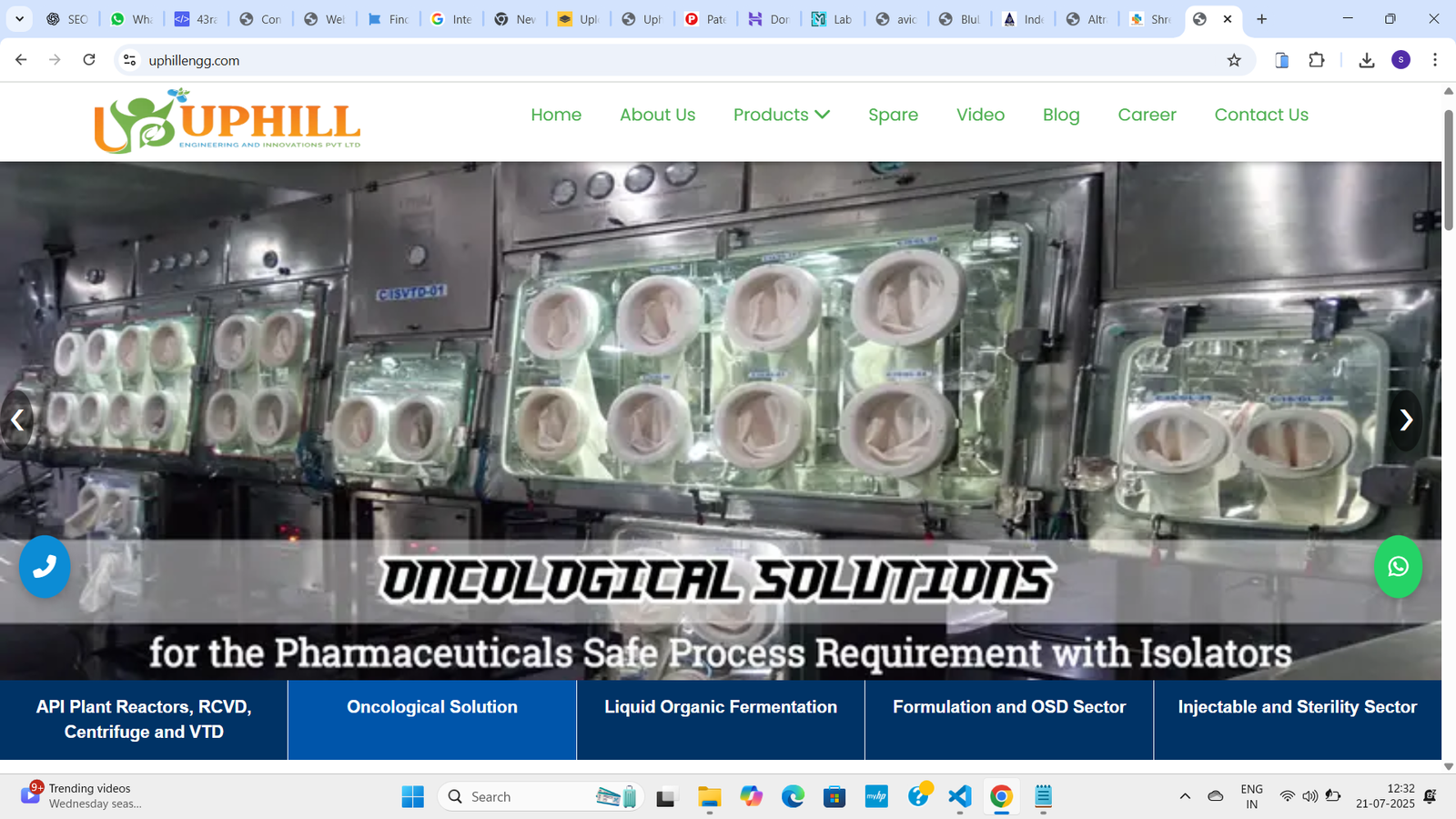Click the page vertical scrollbar thumb
The image size is (1456, 819).
point(1449,168)
